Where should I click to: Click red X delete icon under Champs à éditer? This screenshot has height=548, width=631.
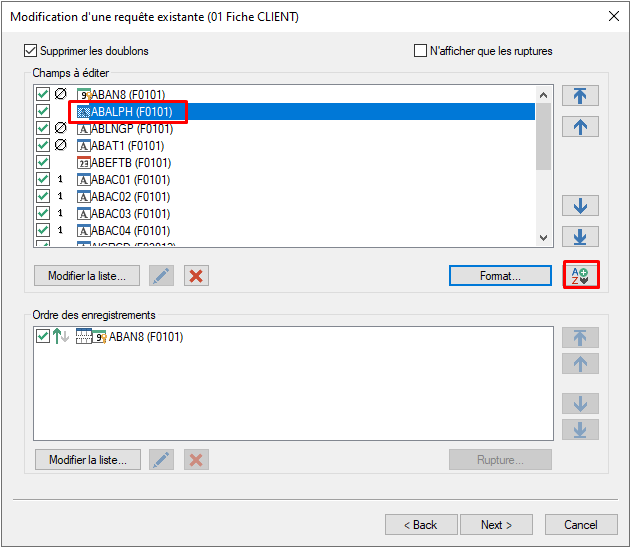(x=196, y=276)
